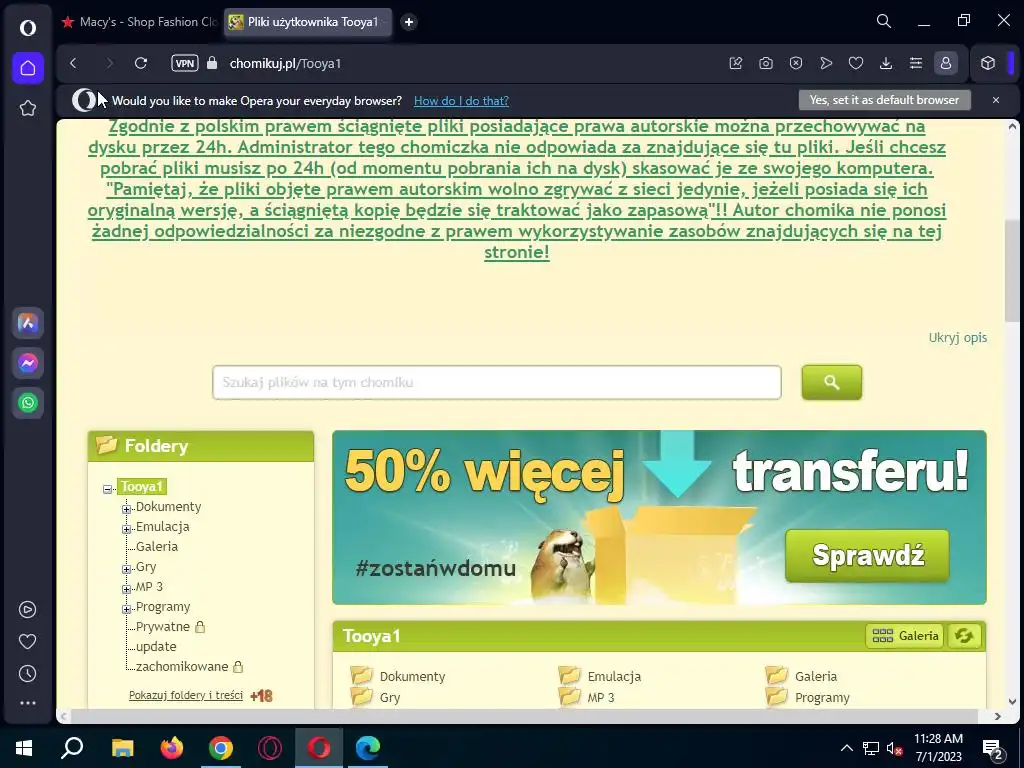Open a new tab with plus button
The height and width of the screenshot is (768, 1024).
(409, 22)
